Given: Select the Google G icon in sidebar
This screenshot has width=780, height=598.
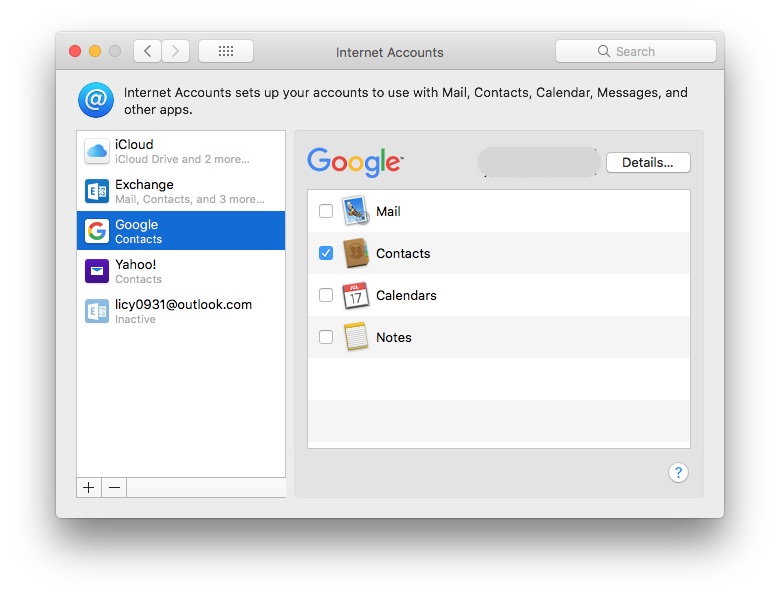Looking at the screenshot, I should tap(97, 231).
